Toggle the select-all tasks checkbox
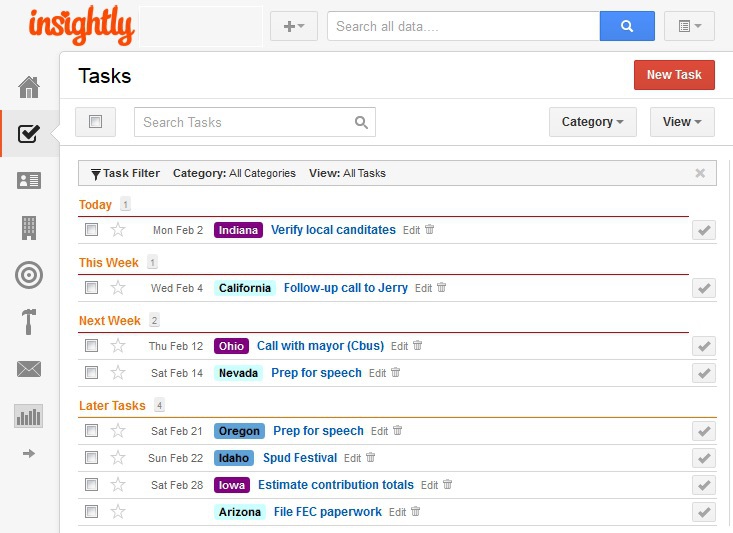The height and width of the screenshot is (533, 733). click(x=96, y=122)
